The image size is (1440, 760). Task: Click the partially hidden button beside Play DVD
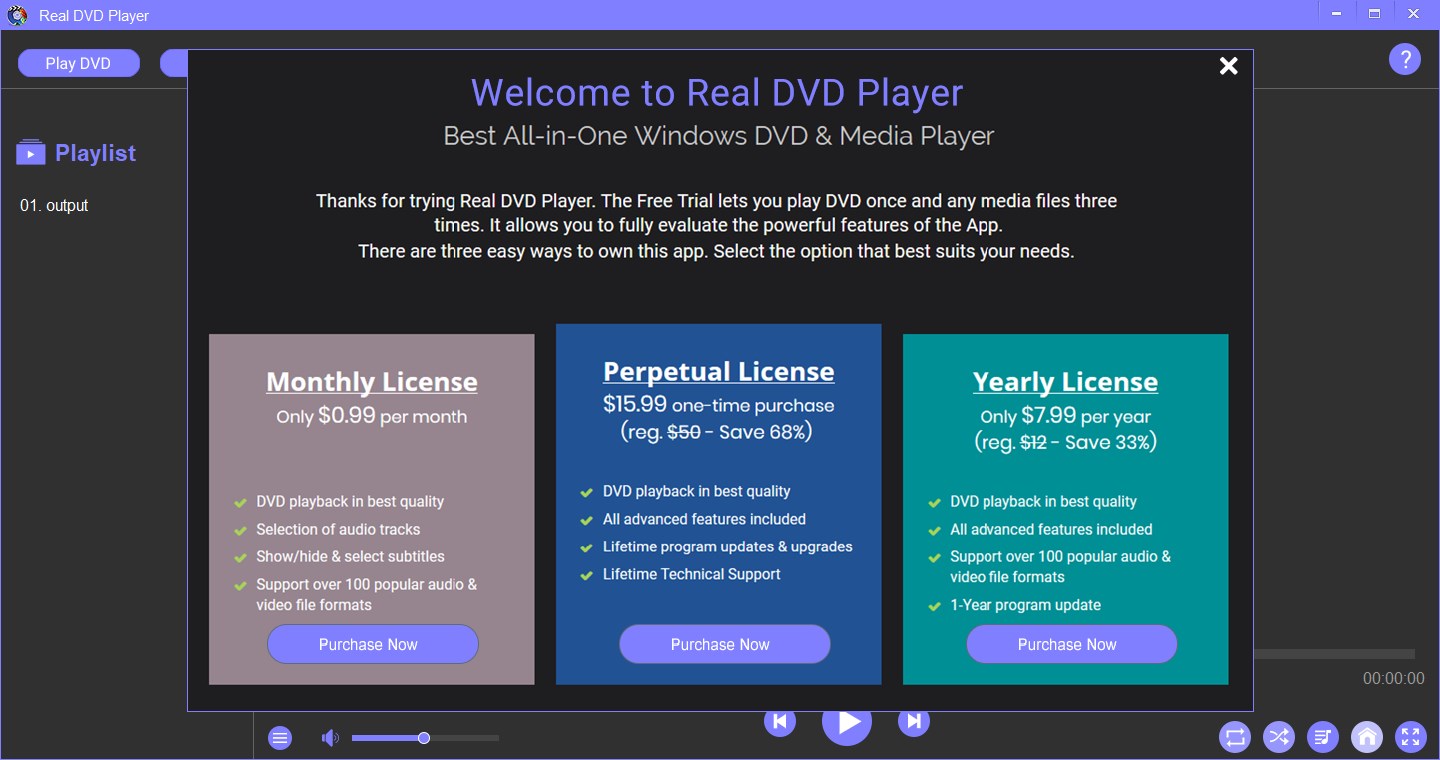pyautogui.click(x=174, y=63)
